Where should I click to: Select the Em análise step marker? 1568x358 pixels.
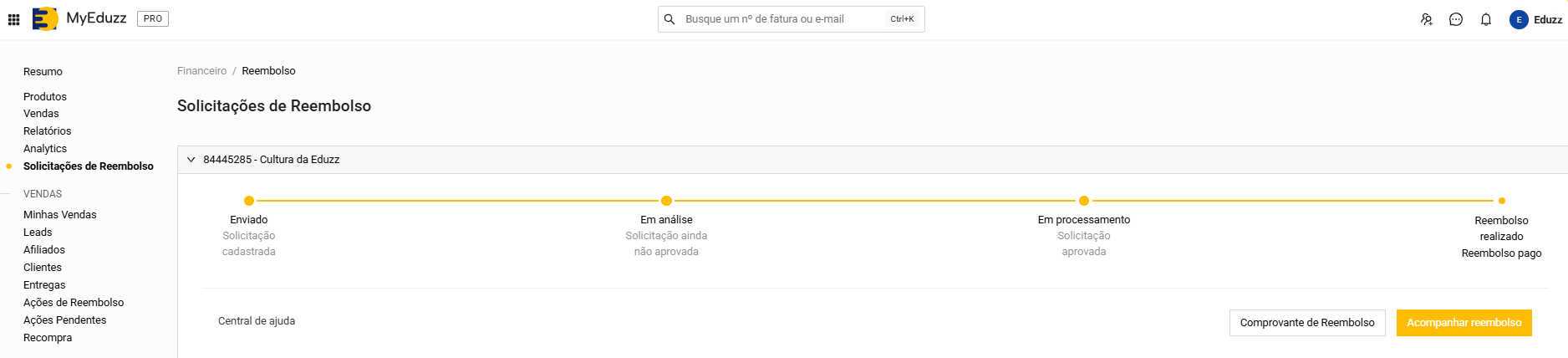point(666,201)
